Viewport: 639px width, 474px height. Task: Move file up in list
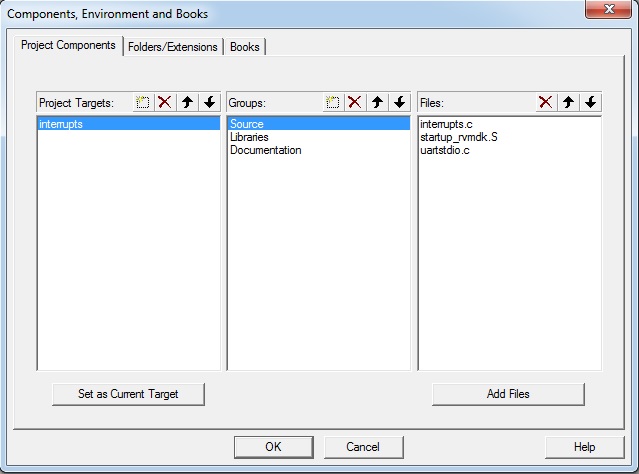point(568,102)
